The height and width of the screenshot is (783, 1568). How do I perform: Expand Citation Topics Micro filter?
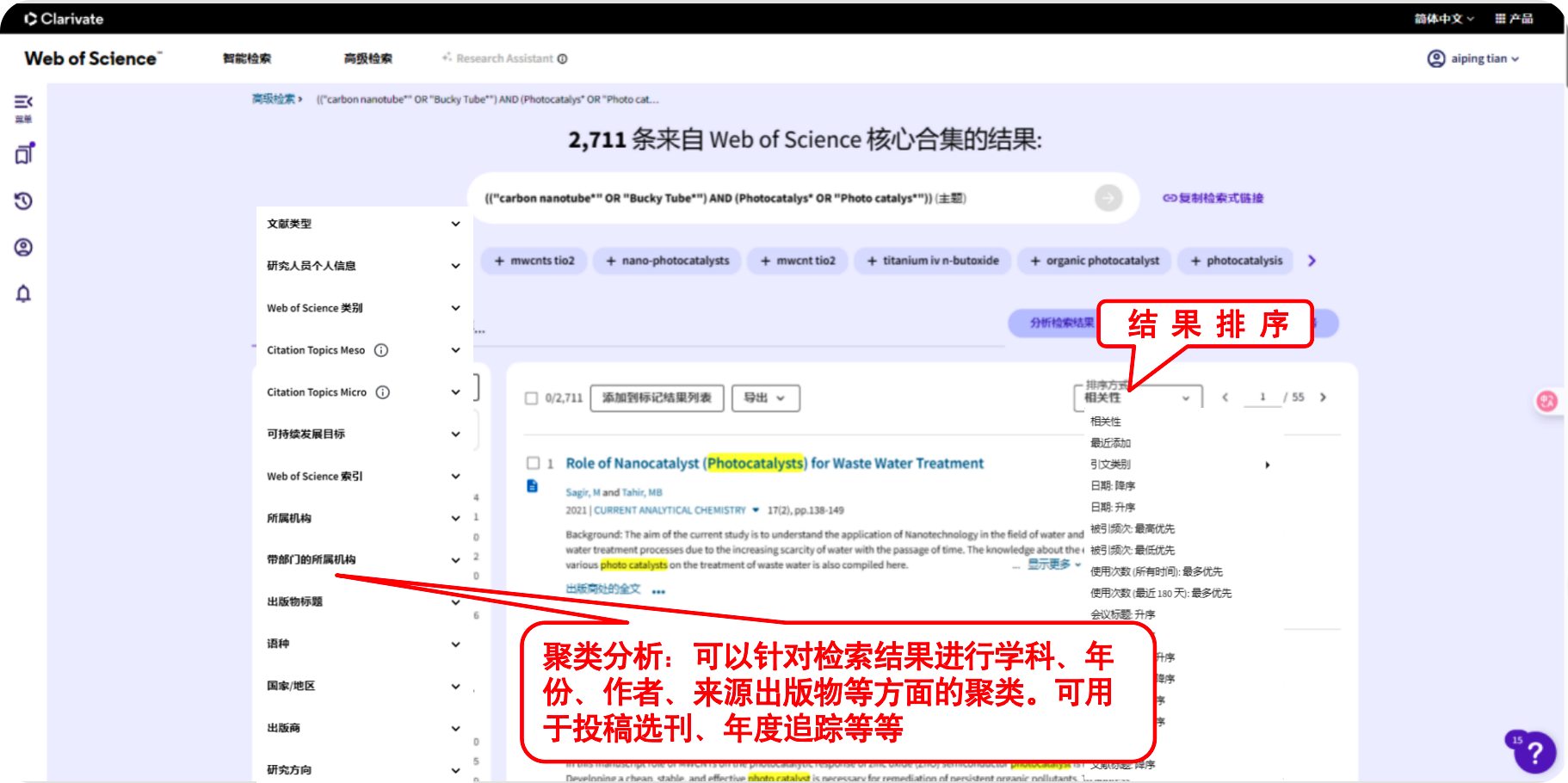pyautogui.click(x=455, y=392)
